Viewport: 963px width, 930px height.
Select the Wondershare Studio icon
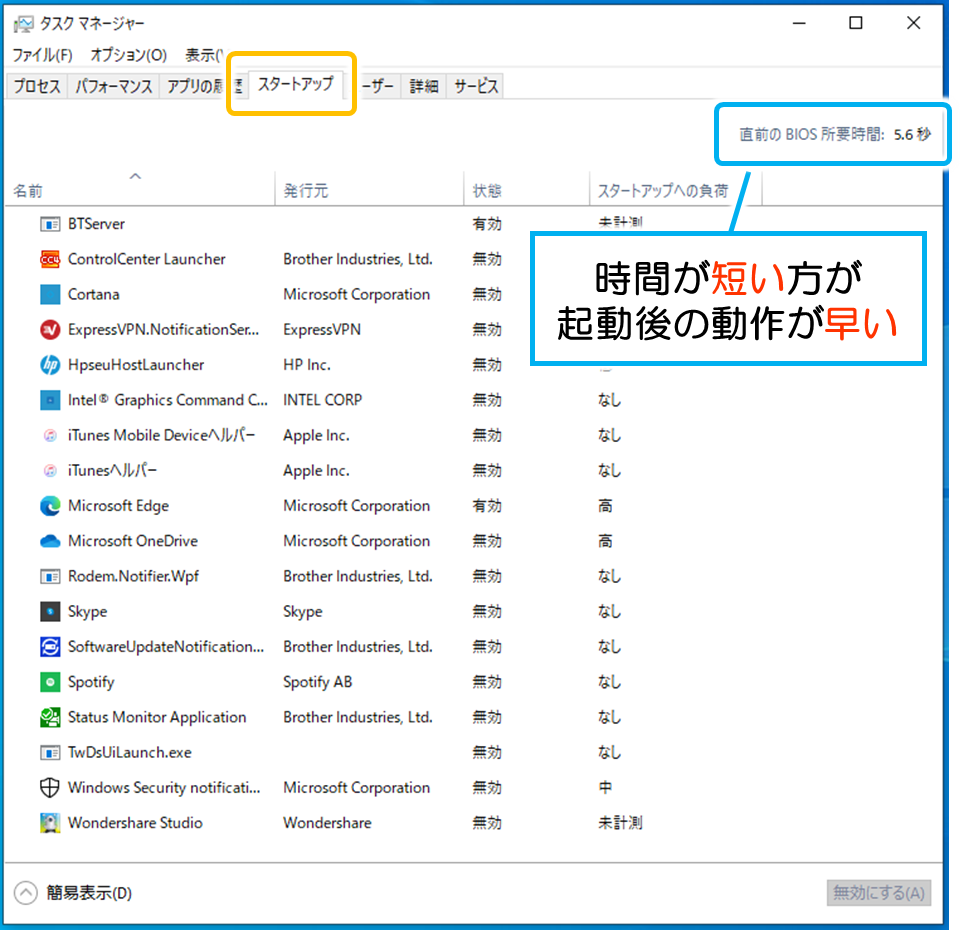click(x=50, y=823)
